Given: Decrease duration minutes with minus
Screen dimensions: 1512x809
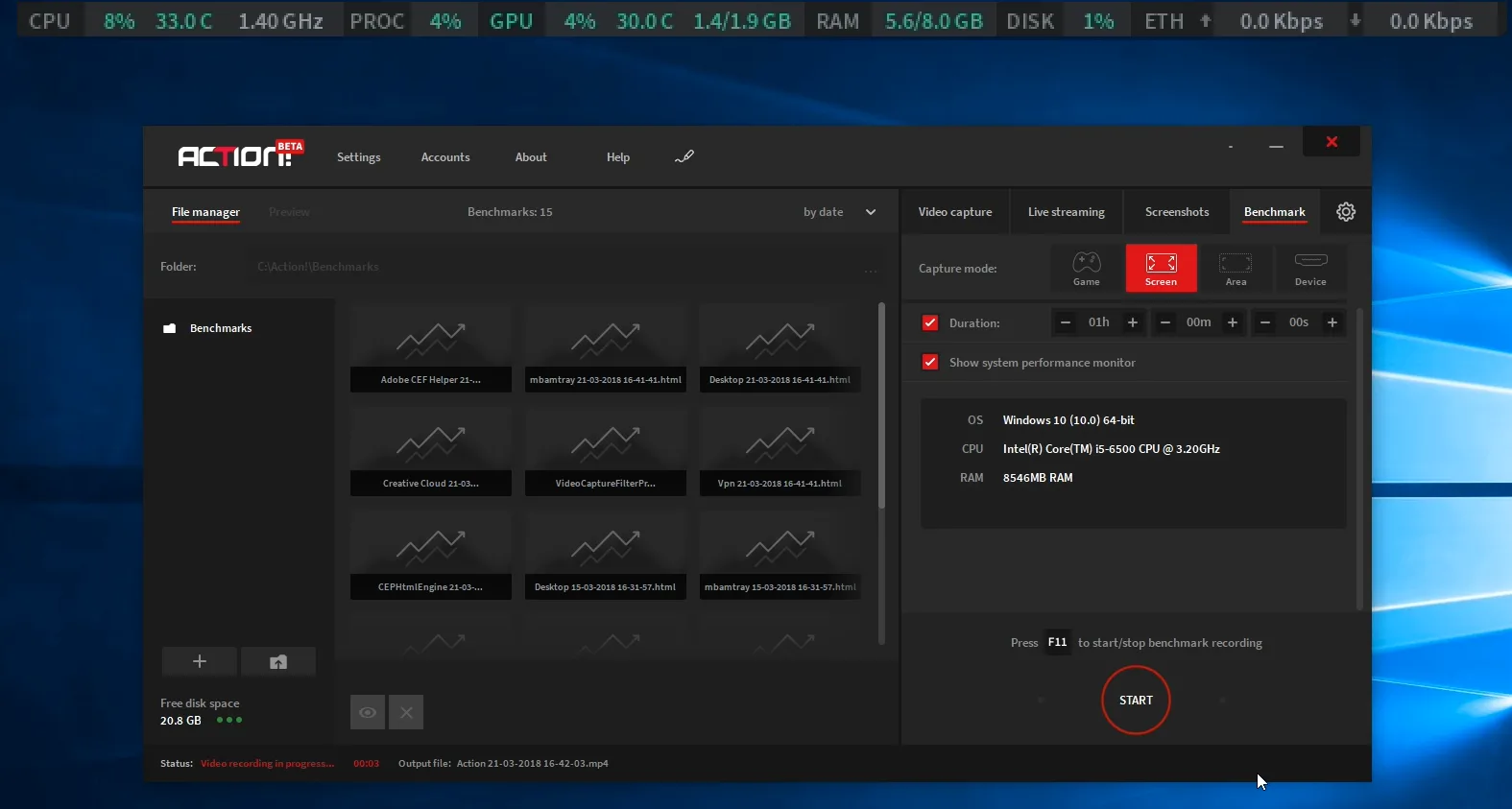Looking at the screenshot, I should [1165, 322].
